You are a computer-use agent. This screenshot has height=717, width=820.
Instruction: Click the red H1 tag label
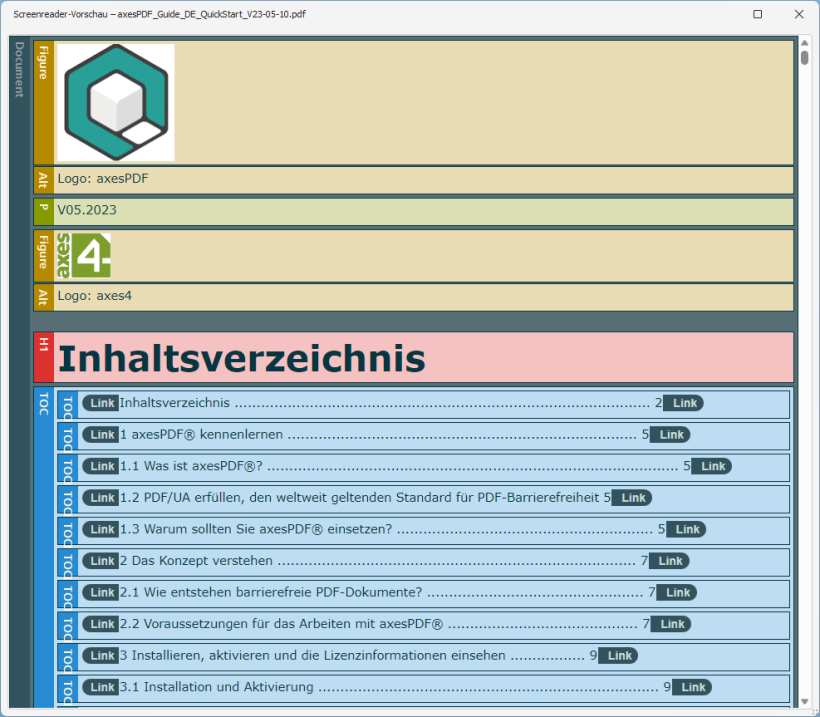click(x=44, y=357)
